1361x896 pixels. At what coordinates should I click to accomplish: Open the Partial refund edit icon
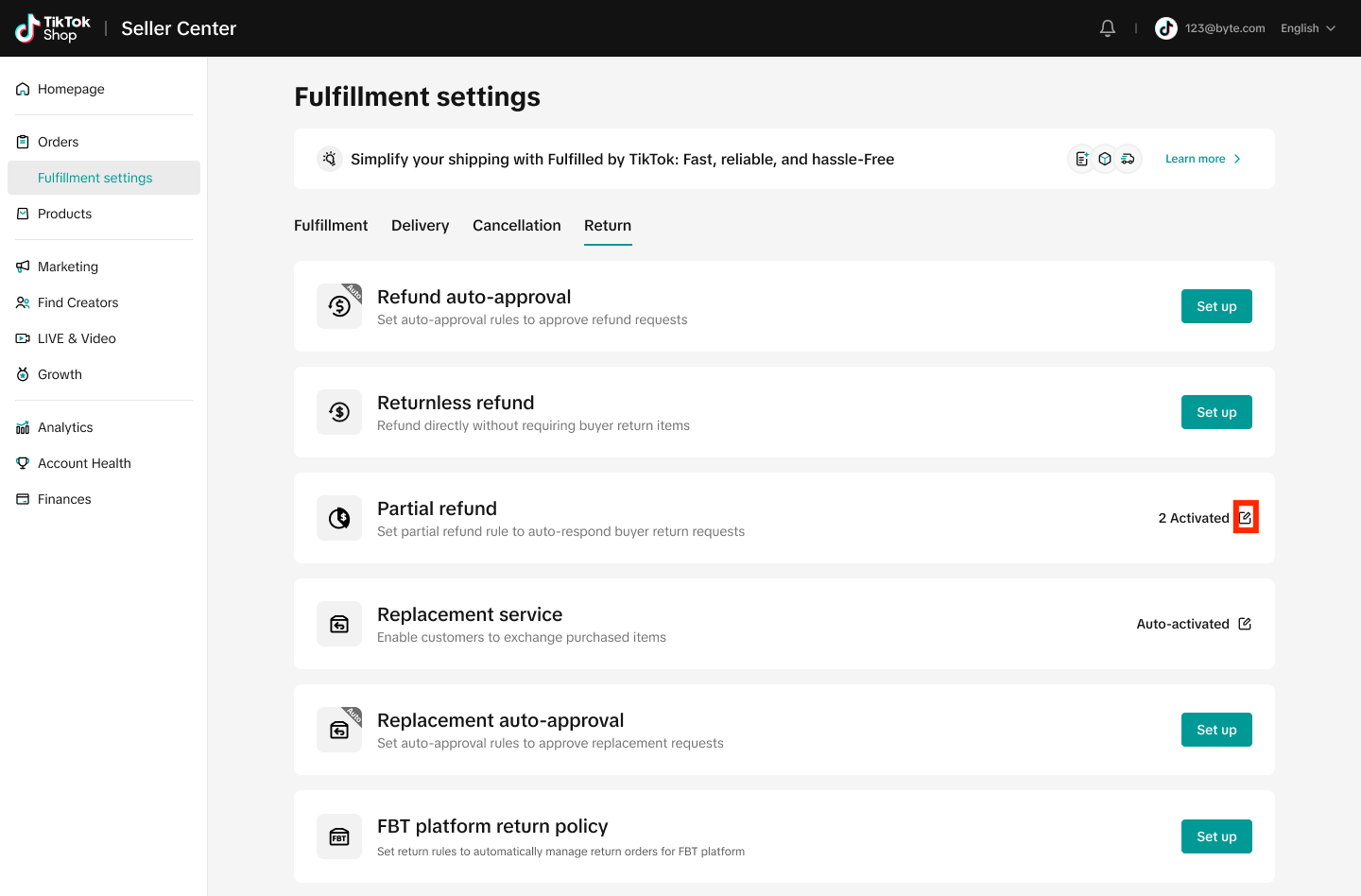[1245, 518]
